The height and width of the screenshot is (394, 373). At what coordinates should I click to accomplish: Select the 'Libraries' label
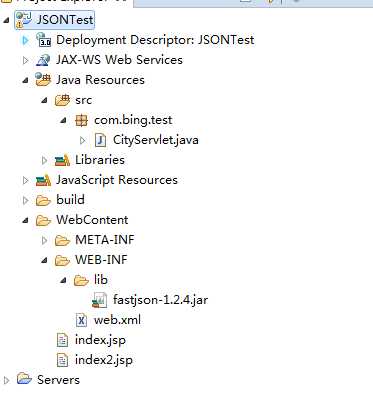point(100,160)
